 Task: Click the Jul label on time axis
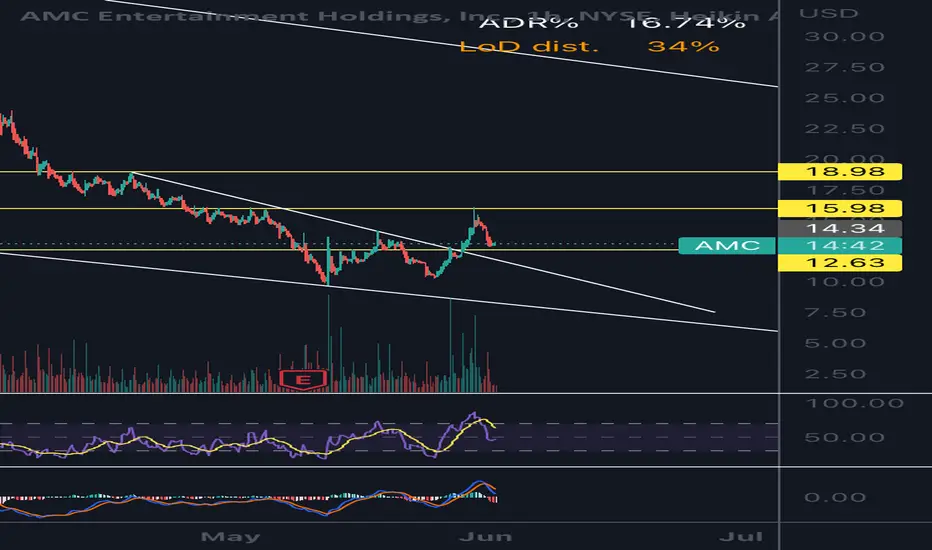741,537
